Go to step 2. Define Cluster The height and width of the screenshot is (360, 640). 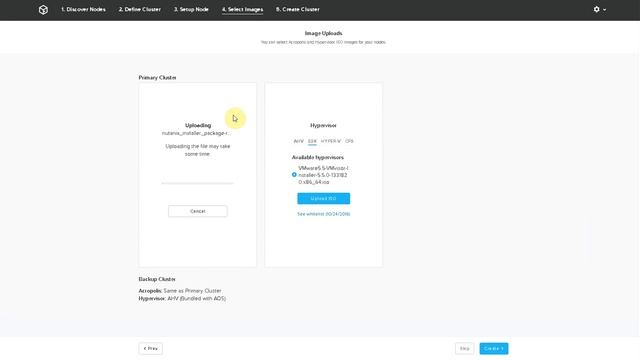coord(140,9)
